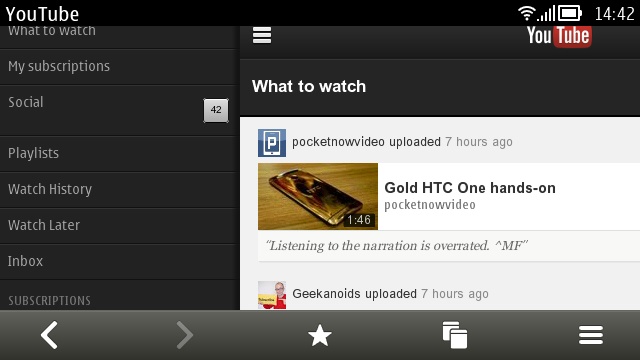Image resolution: width=640 pixels, height=360 pixels.
Task: Tap 7 hours ago beside pocketnowvideo
Action: point(479,142)
